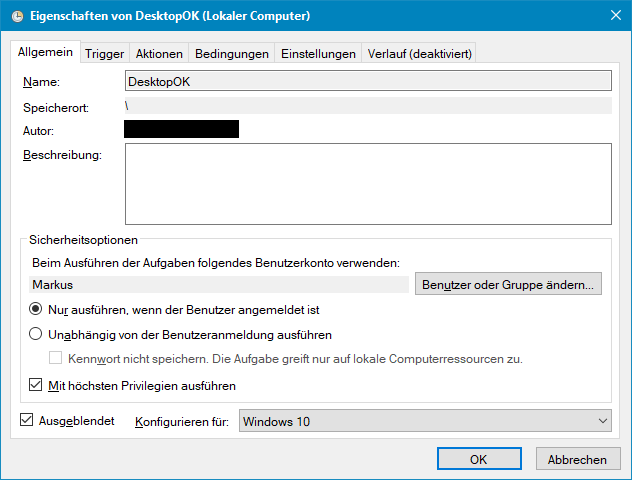
Task: Open the Konfigurieren für Windows 10 dropdown
Action: click(425, 421)
